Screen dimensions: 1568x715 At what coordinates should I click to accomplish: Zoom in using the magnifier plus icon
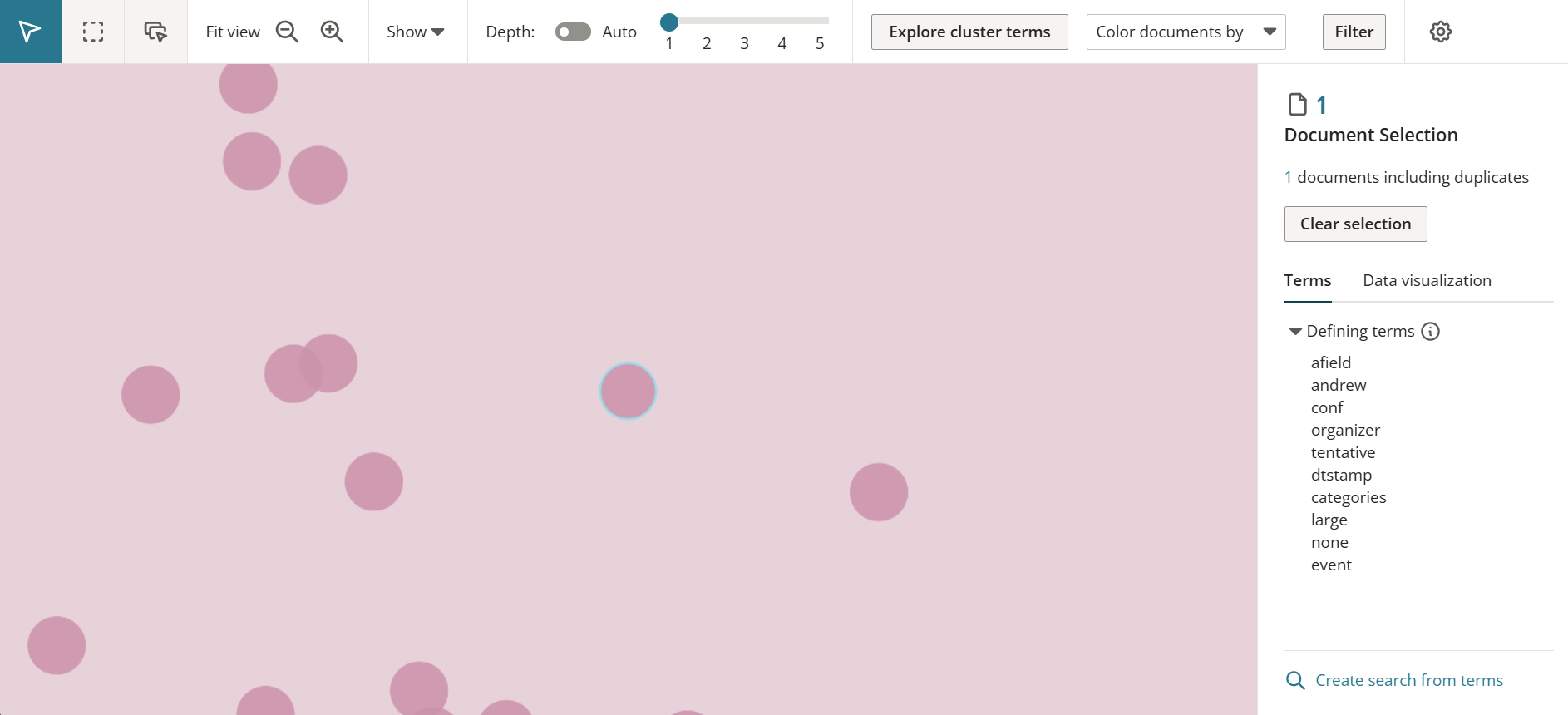pyautogui.click(x=333, y=32)
